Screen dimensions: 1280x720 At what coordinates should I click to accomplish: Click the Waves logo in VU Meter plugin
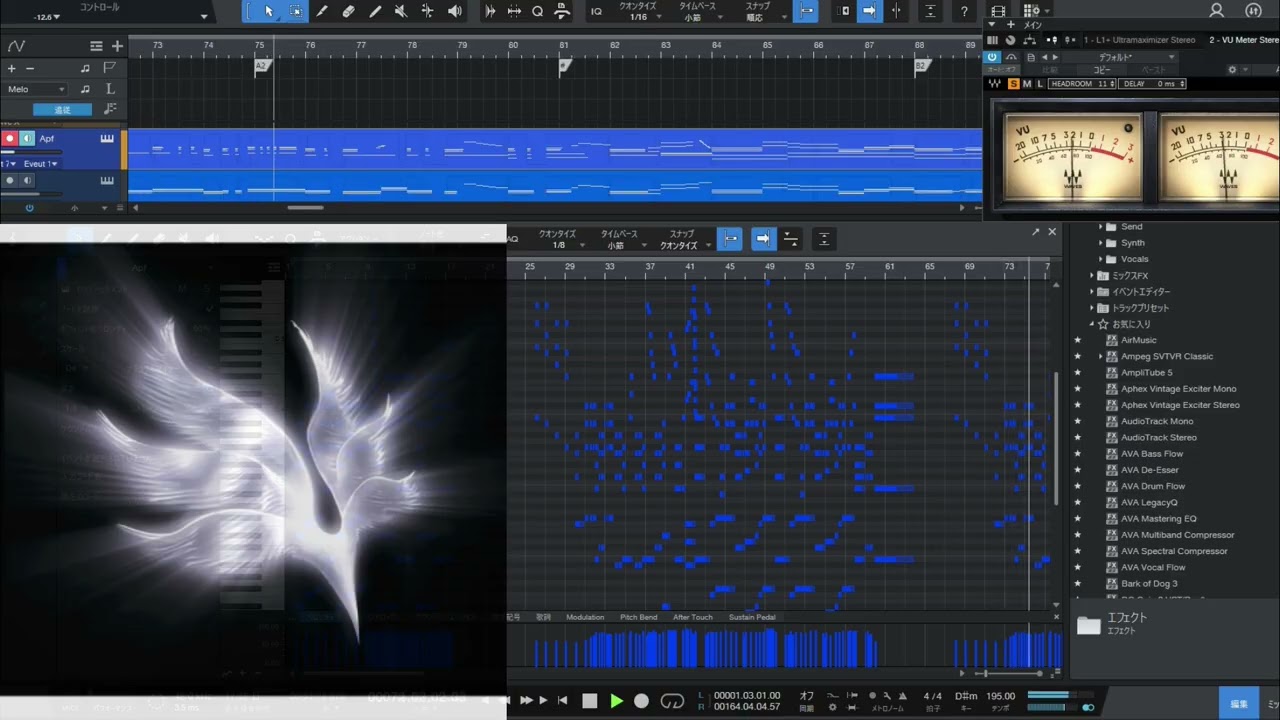tap(996, 84)
